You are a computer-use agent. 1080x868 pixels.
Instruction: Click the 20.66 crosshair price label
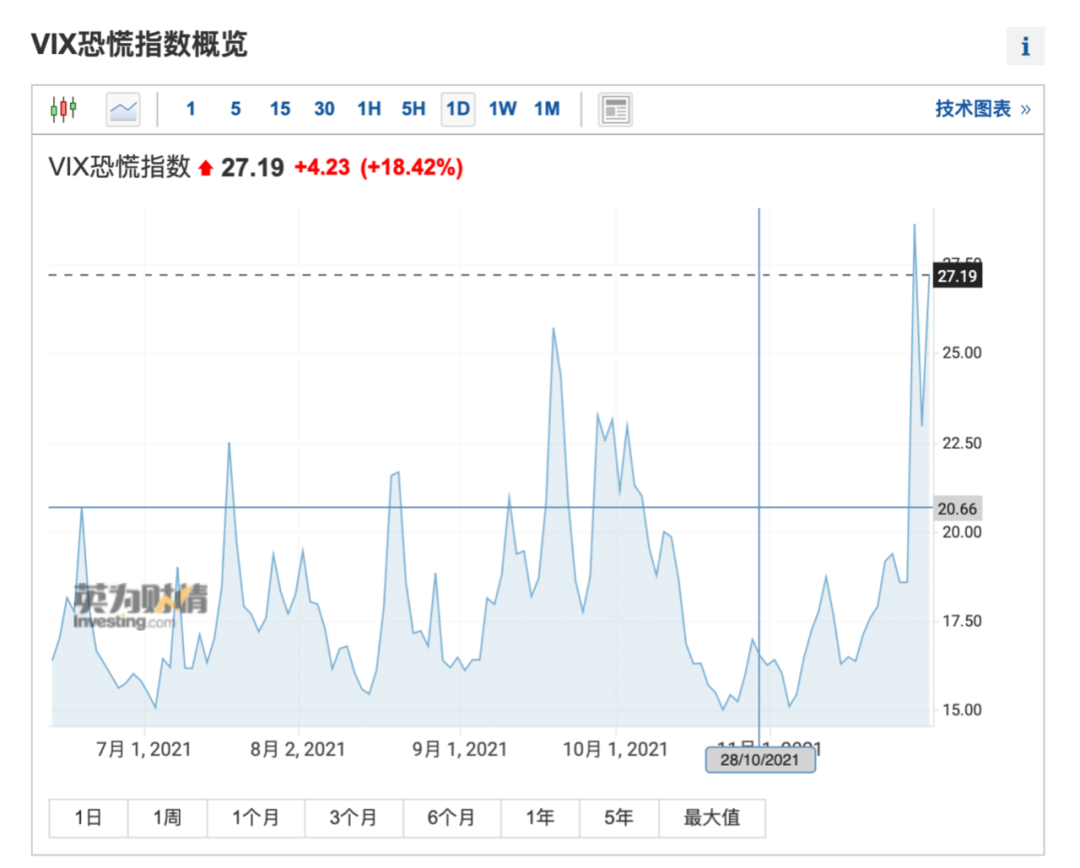957,509
